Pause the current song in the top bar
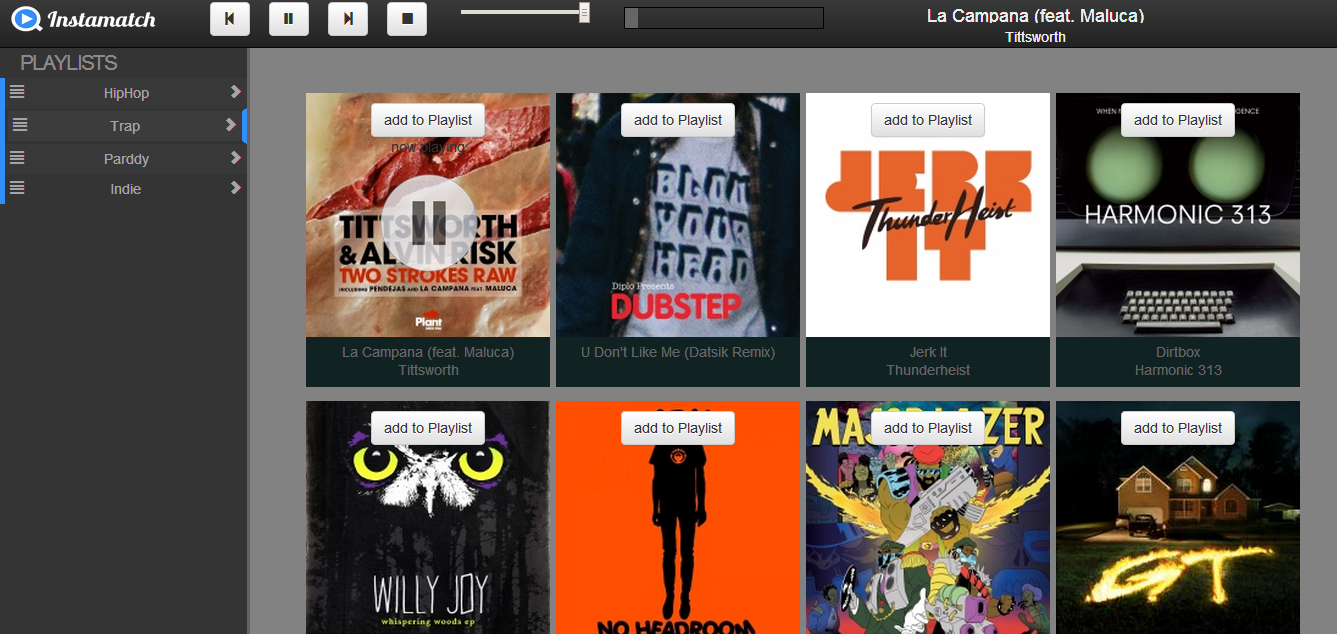Viewport: 1337px width, 634px height. tap(289, 19)
